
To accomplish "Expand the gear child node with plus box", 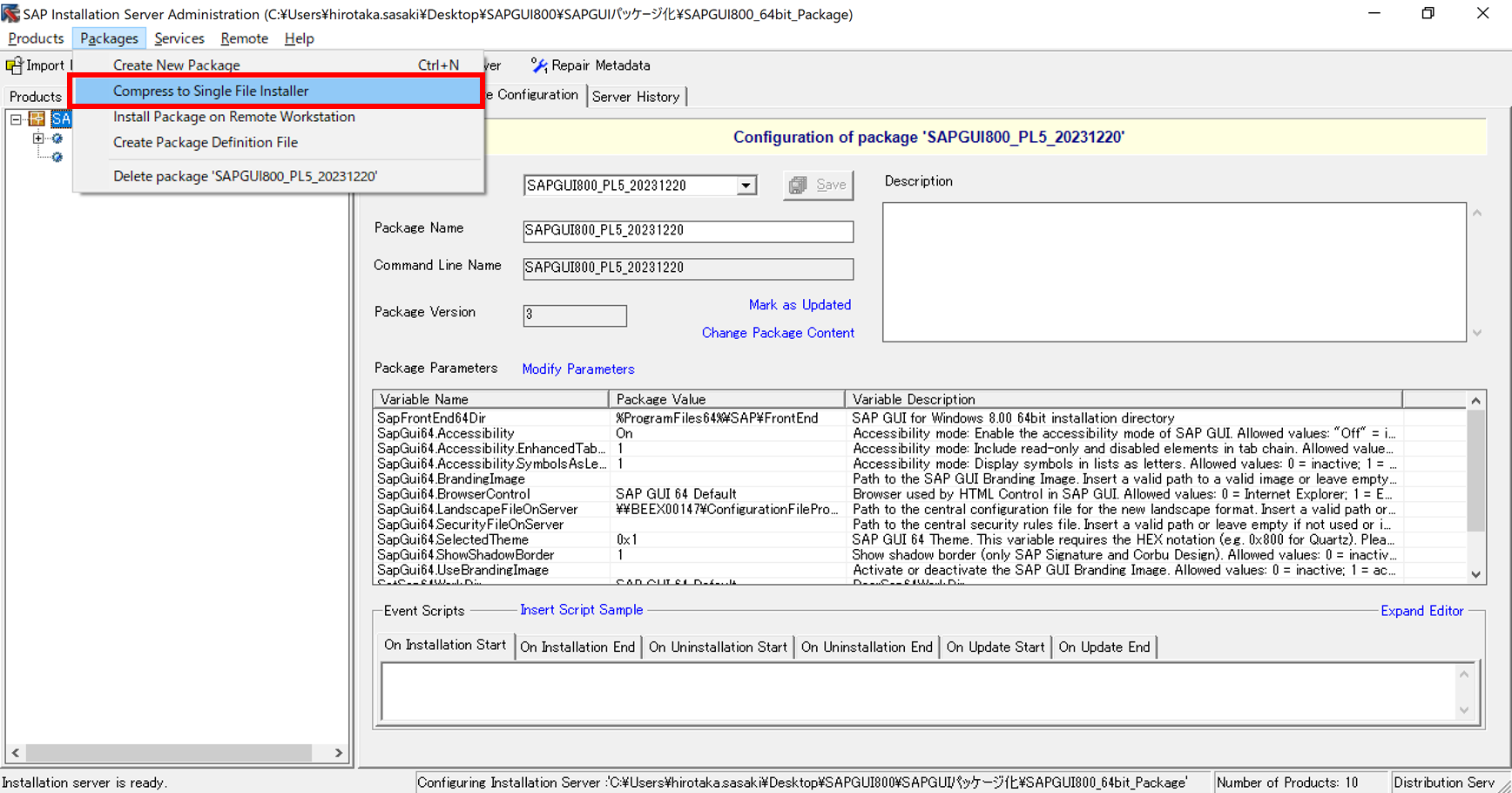I will click(38, 139).
